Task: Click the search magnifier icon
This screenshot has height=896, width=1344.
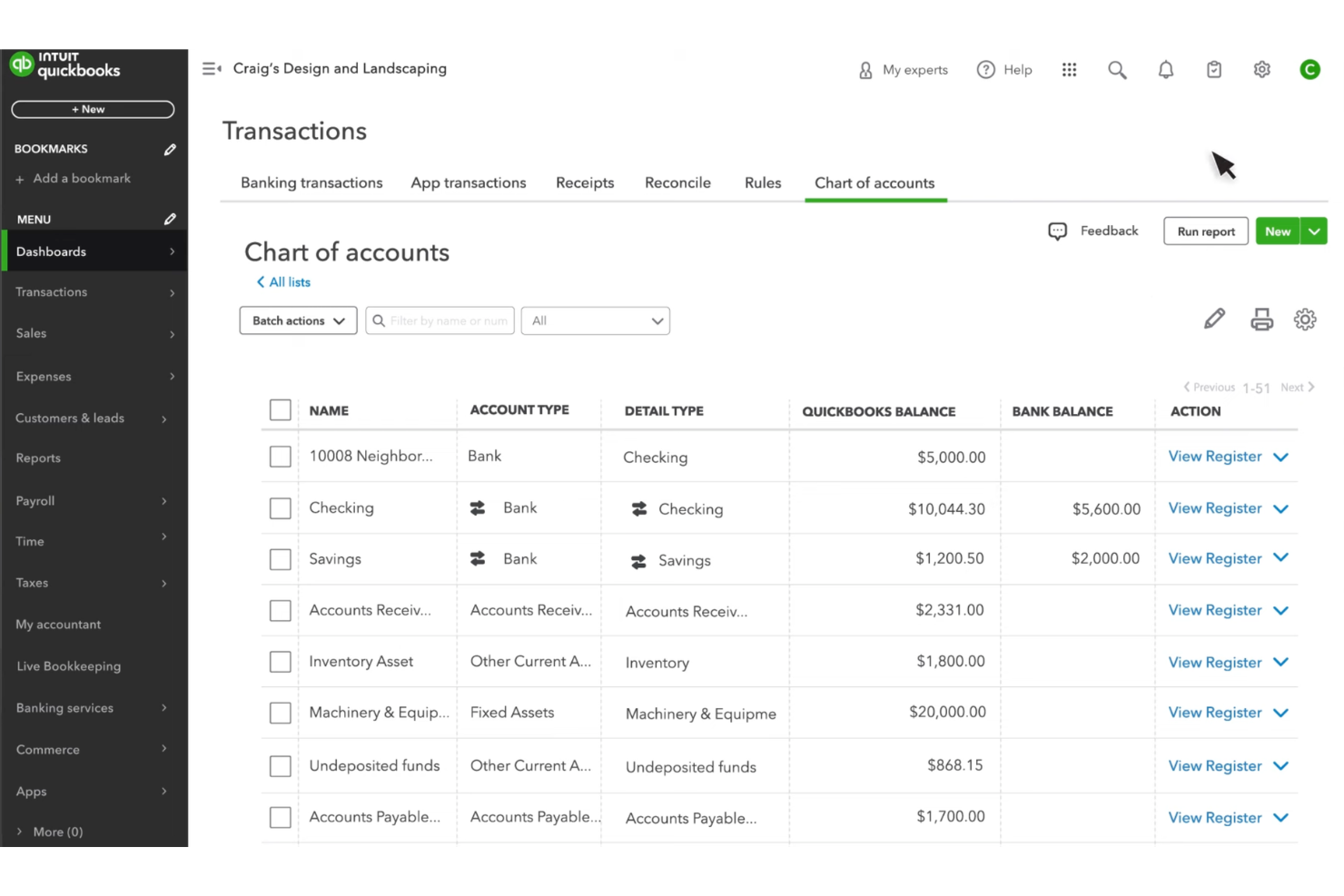Action: pos(1117,69)
